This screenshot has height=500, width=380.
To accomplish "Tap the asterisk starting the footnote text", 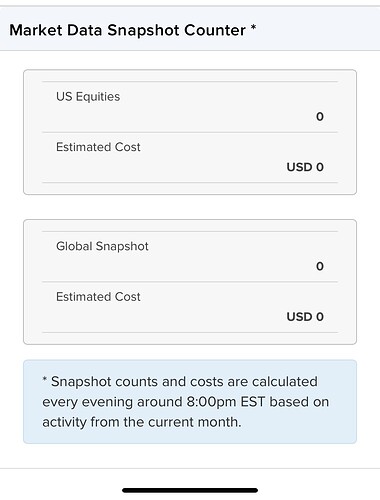I will pos(45,379).
